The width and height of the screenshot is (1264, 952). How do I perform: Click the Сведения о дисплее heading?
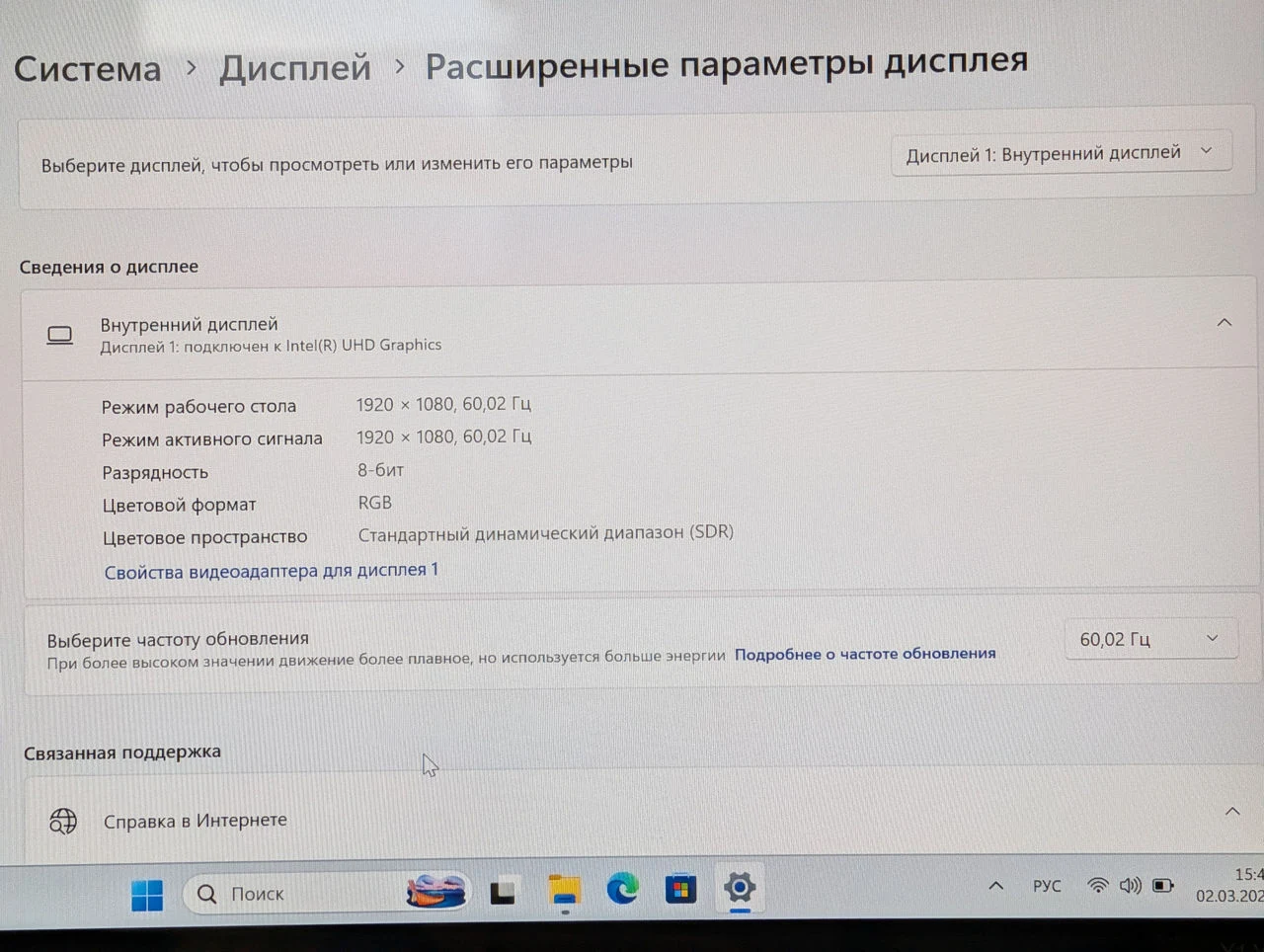tap(109, 267)
